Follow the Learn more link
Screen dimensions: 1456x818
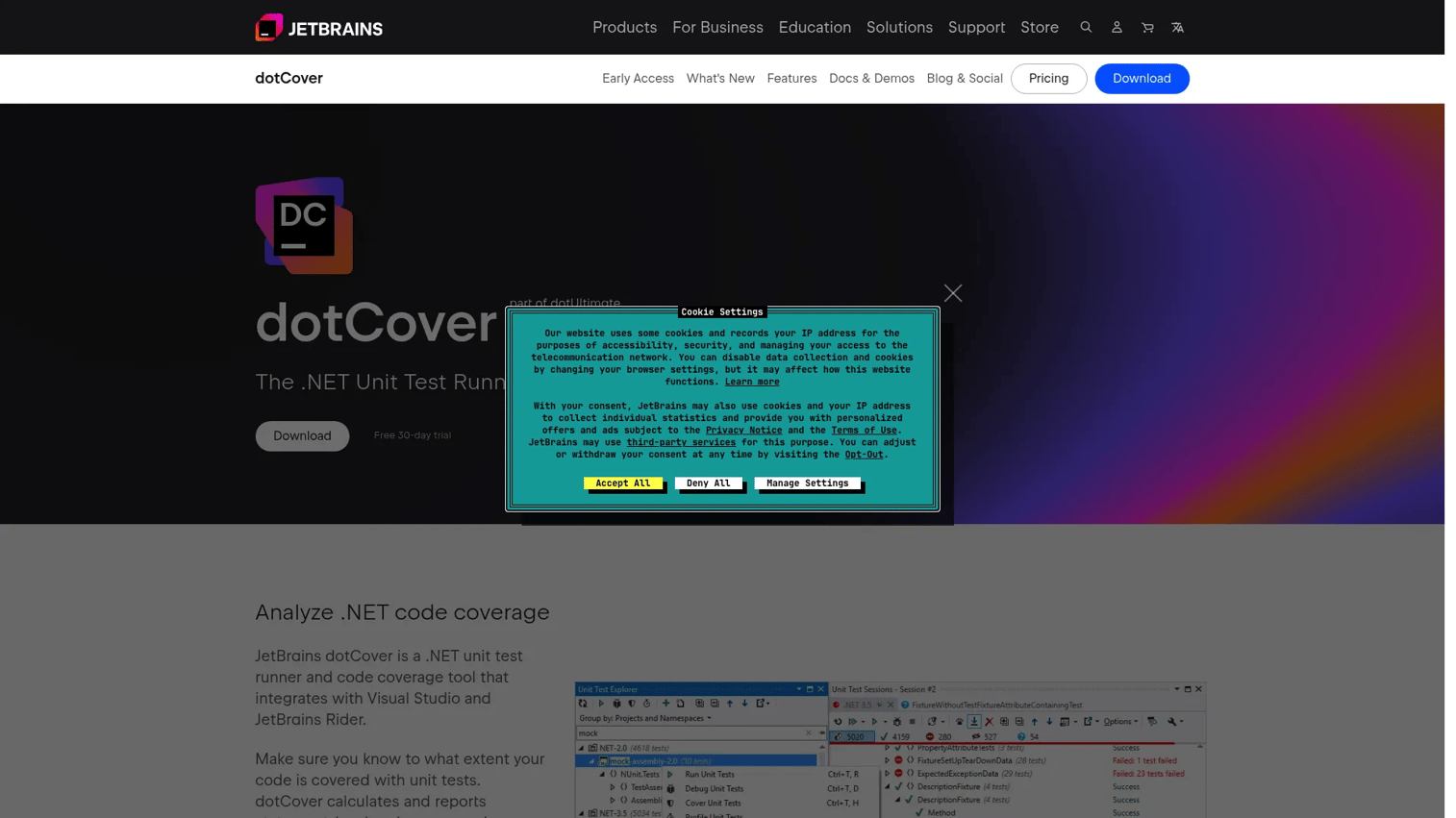click(752, 382)
